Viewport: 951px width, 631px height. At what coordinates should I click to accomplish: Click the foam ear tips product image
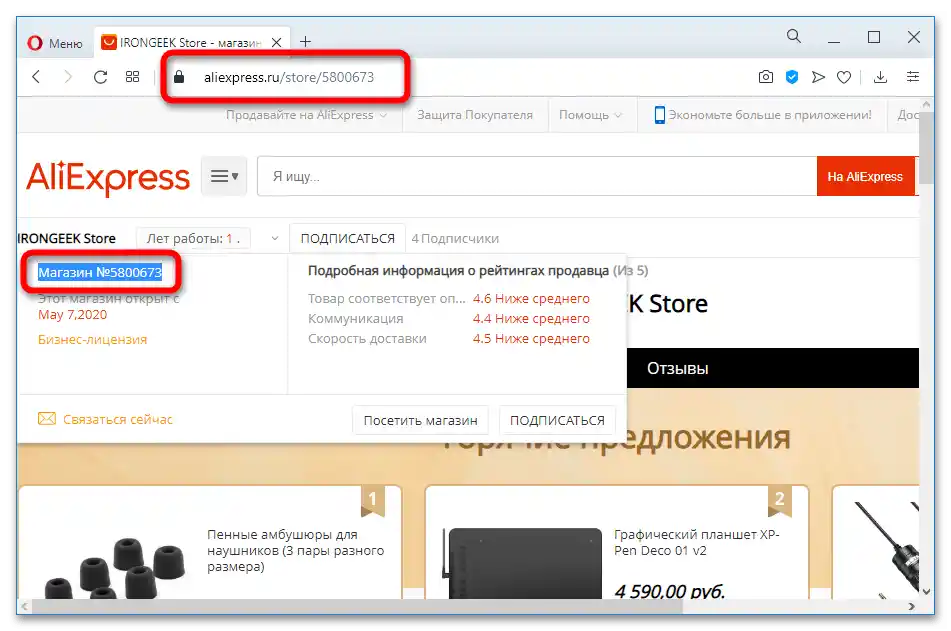[115, 567]
